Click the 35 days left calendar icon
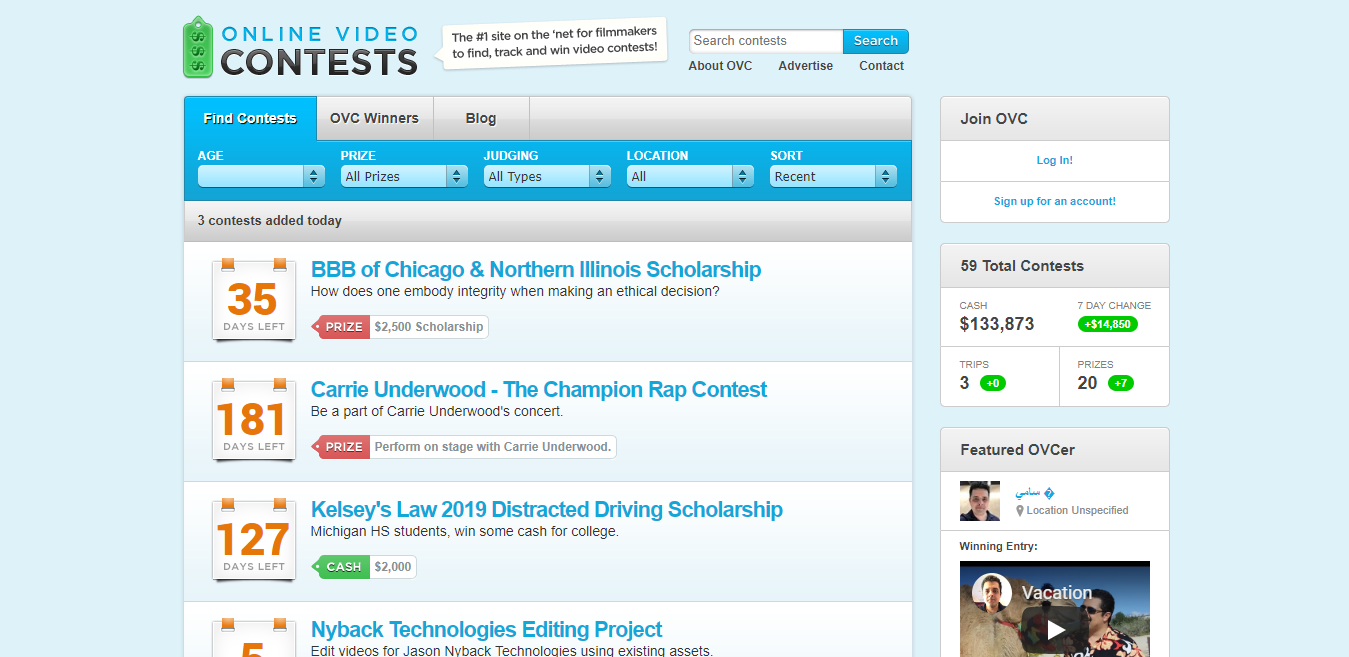The width and height of the screenshot is (1349, 657). point(253,300)
